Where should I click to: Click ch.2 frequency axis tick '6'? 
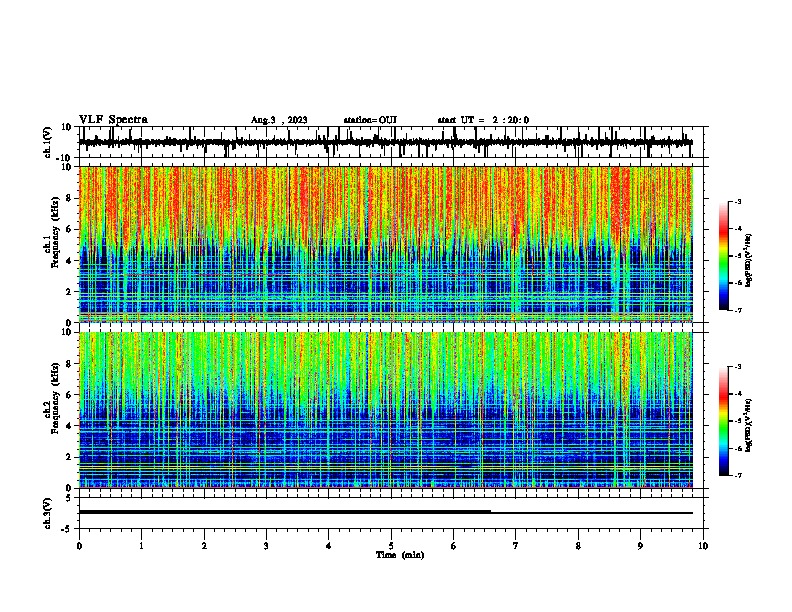pyautogui.click(x=70, y=395)
